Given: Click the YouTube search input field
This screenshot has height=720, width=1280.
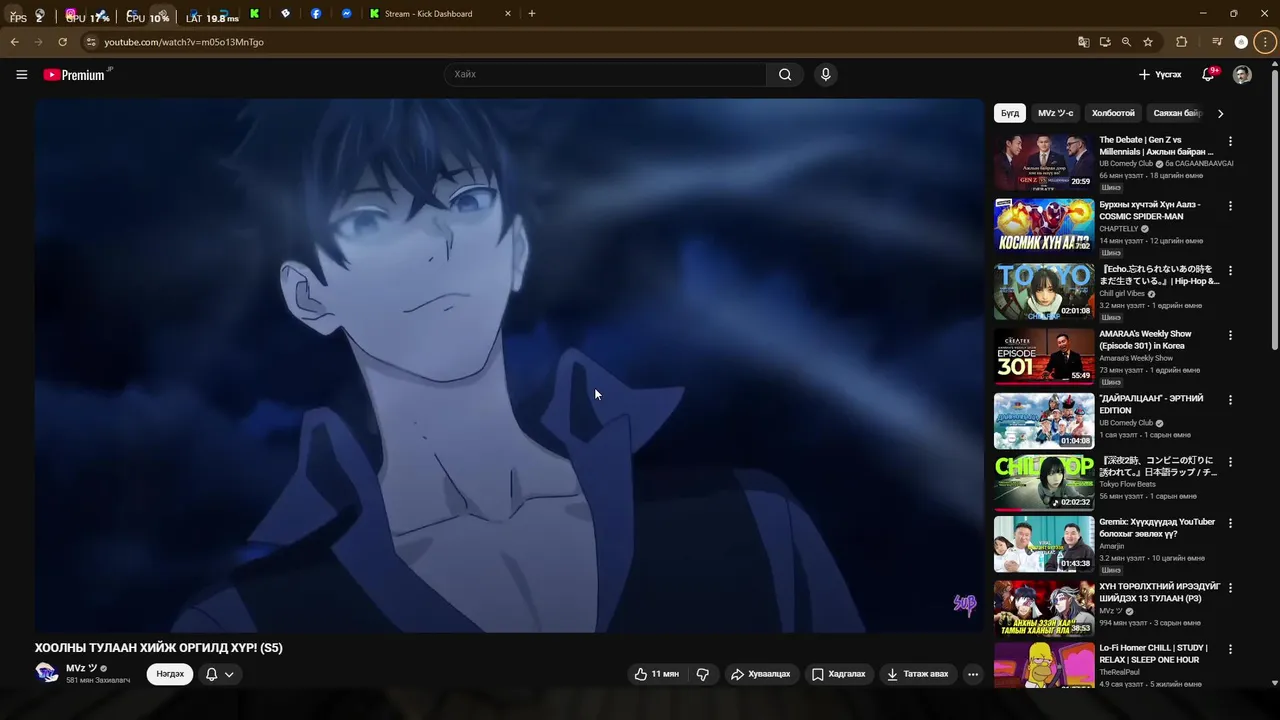Looking at the screenshot, I should click(605, 74).
